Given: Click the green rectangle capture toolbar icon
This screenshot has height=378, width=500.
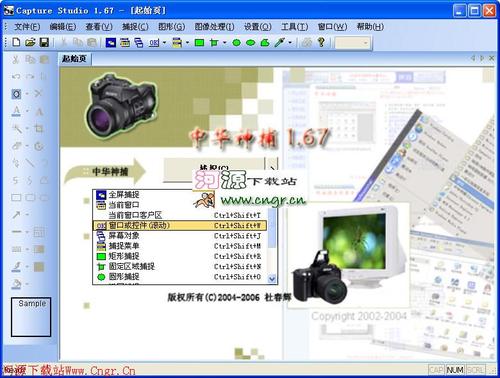Looking at the screenshot, I should pyautogui.click(x=199, y=42).
